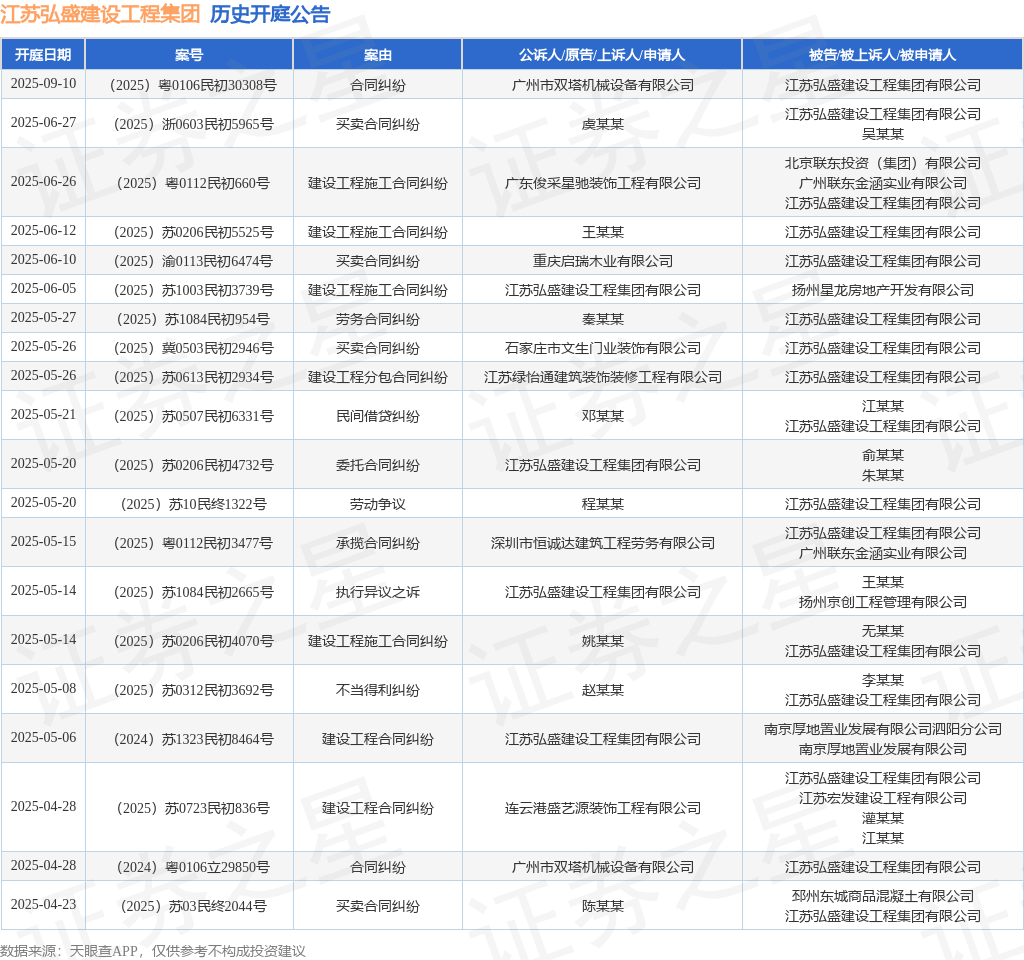Click plaintiff 广东俊采星驰装饰工程有限公司

(603, 183)
